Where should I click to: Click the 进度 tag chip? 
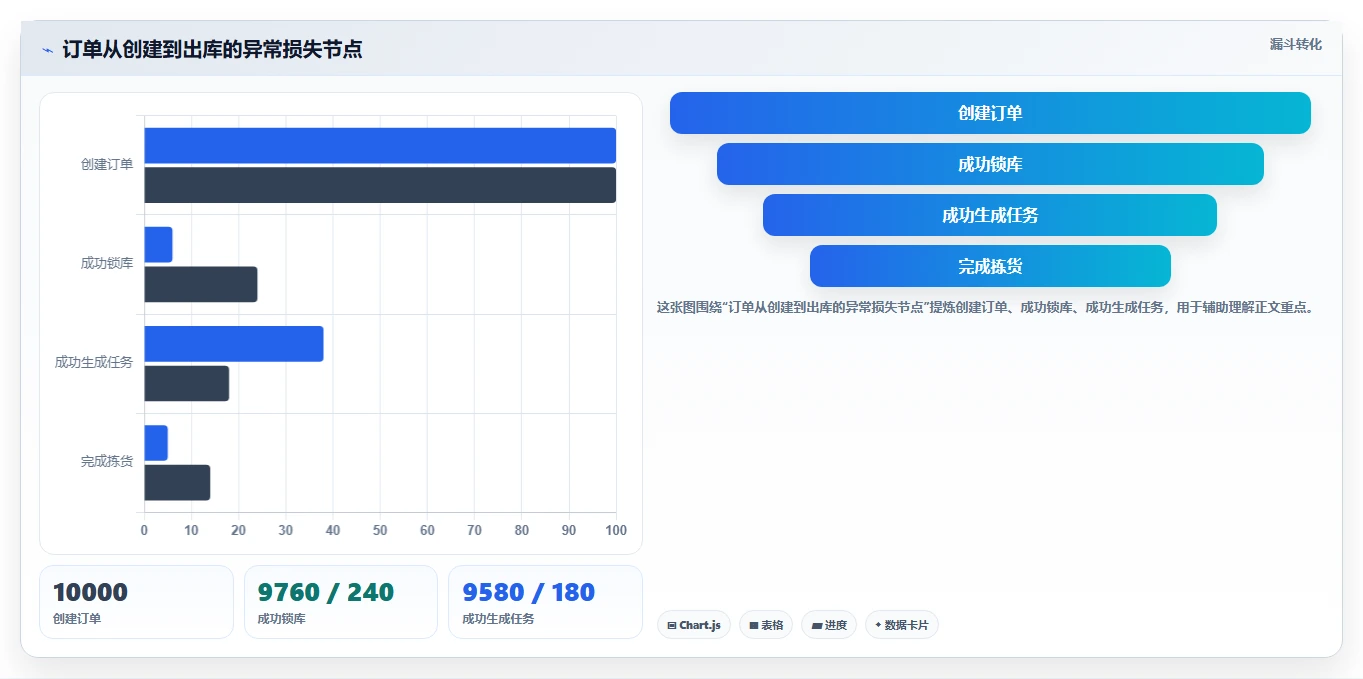click(x=829, y=625)
